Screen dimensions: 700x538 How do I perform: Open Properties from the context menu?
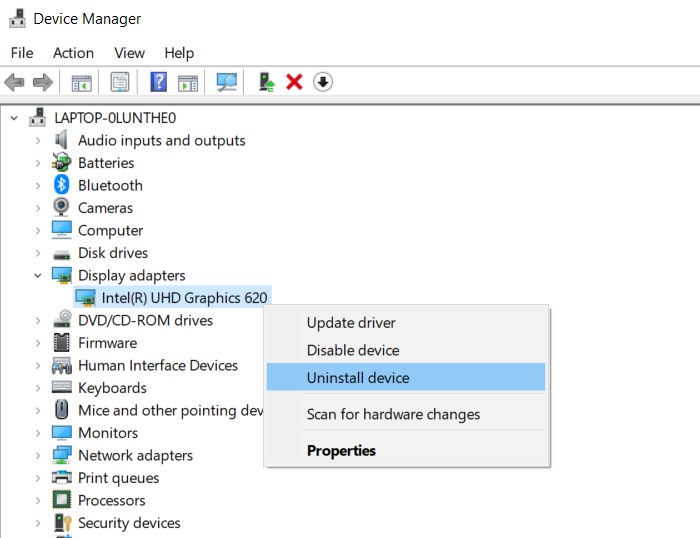pyautogui.click(x=341, y=451)
